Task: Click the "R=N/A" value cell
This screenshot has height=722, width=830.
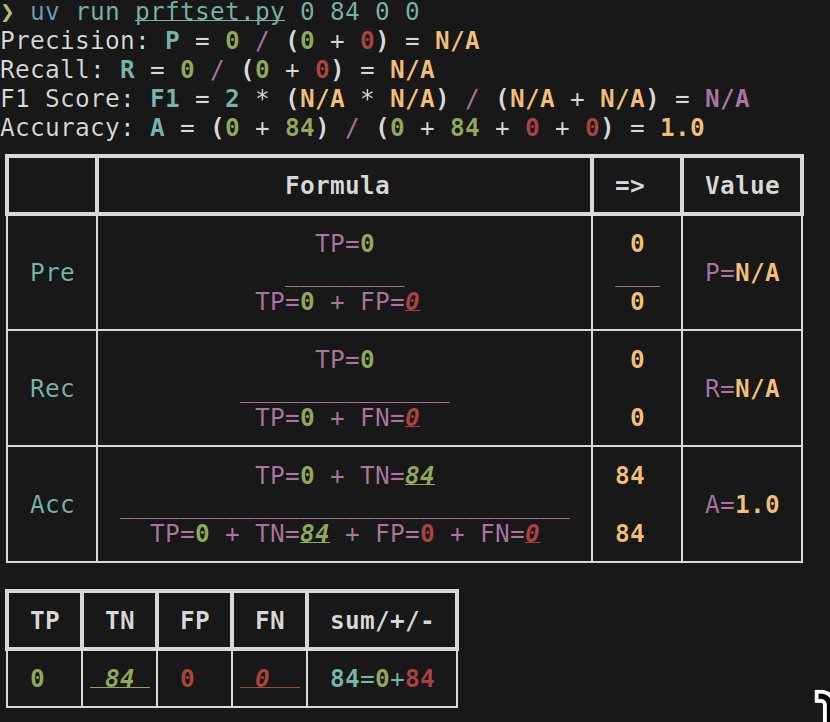Action: point(741,388)
